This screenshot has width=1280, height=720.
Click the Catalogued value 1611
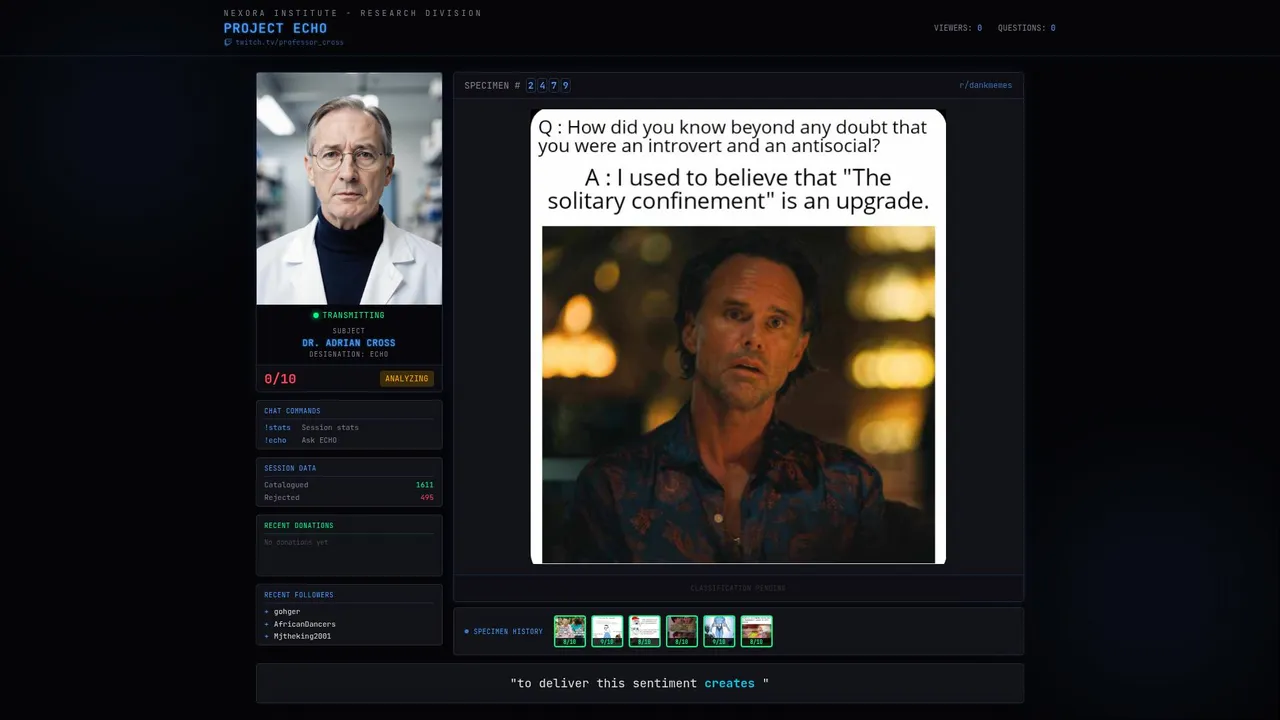pos(425,485)
